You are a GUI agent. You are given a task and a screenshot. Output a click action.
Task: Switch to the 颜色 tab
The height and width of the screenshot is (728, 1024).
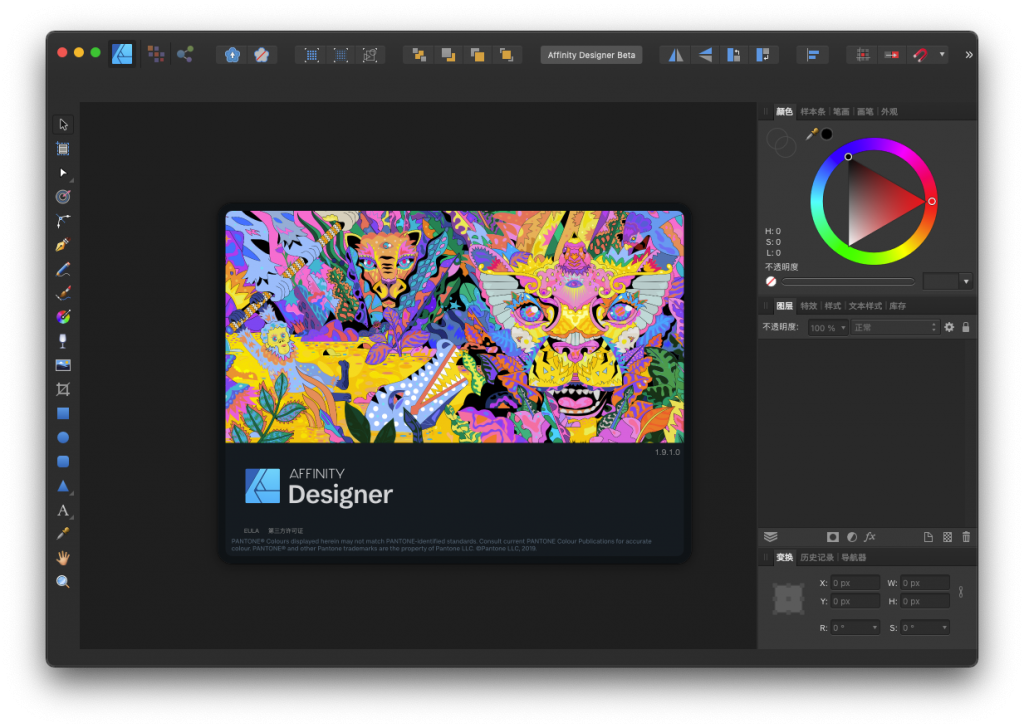784,112
